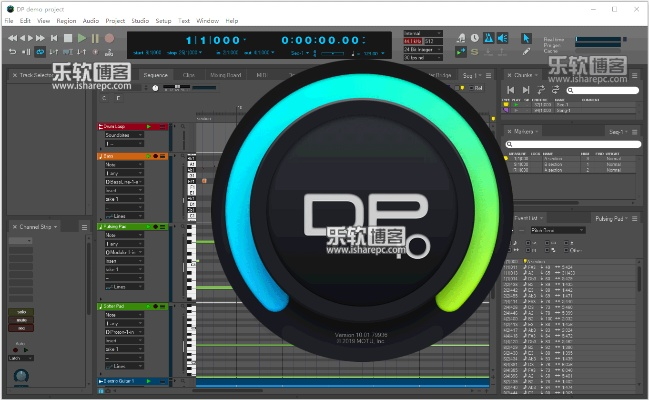The height and width of the screenshot is (400, 649).
Task: Open the Studio menu
Action: coord(139,20)
